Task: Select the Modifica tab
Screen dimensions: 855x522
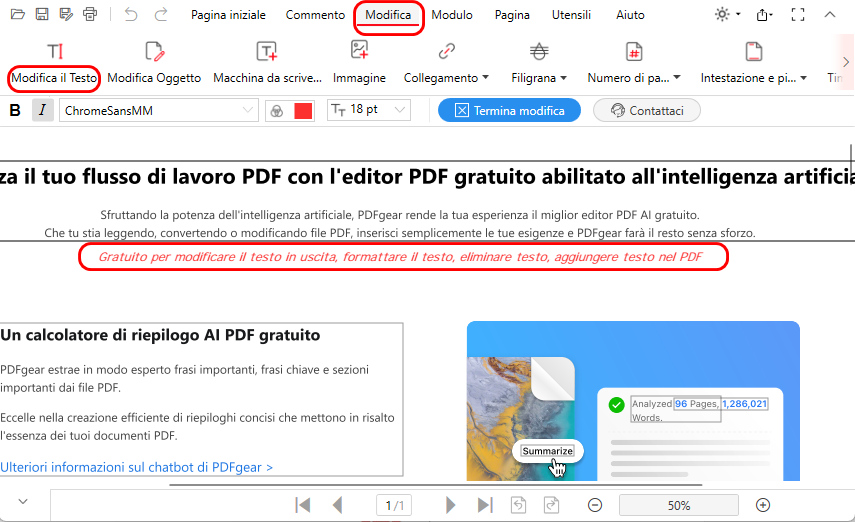Action: click(388, 15)
